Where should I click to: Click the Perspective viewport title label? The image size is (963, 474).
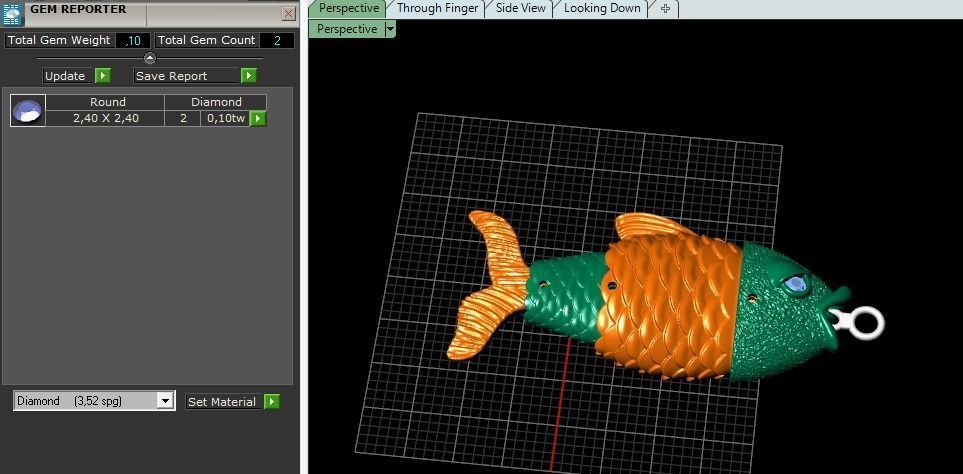pos(347,29)
